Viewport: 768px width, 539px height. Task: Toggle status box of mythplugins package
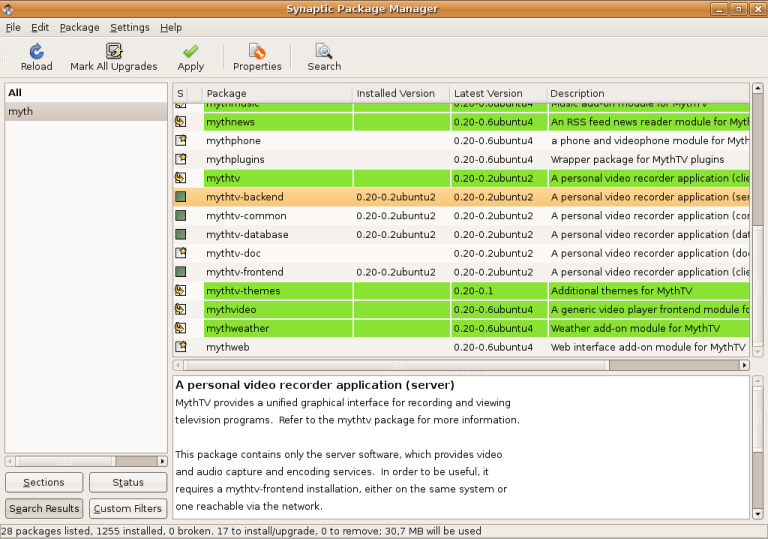[x=181, y=159]
